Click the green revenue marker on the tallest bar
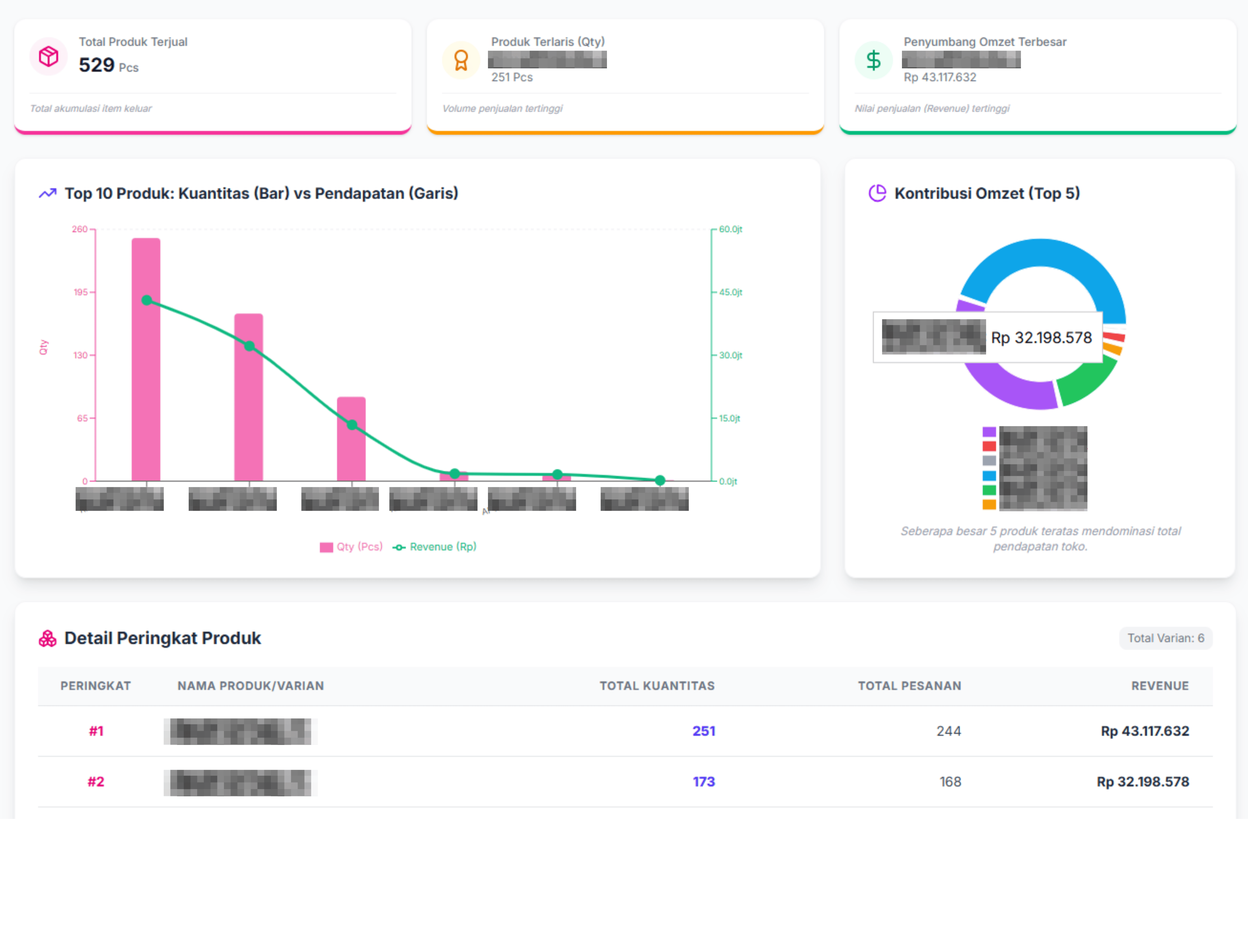Viewport: 1248px width, 952px height. (x=147, y=300)
